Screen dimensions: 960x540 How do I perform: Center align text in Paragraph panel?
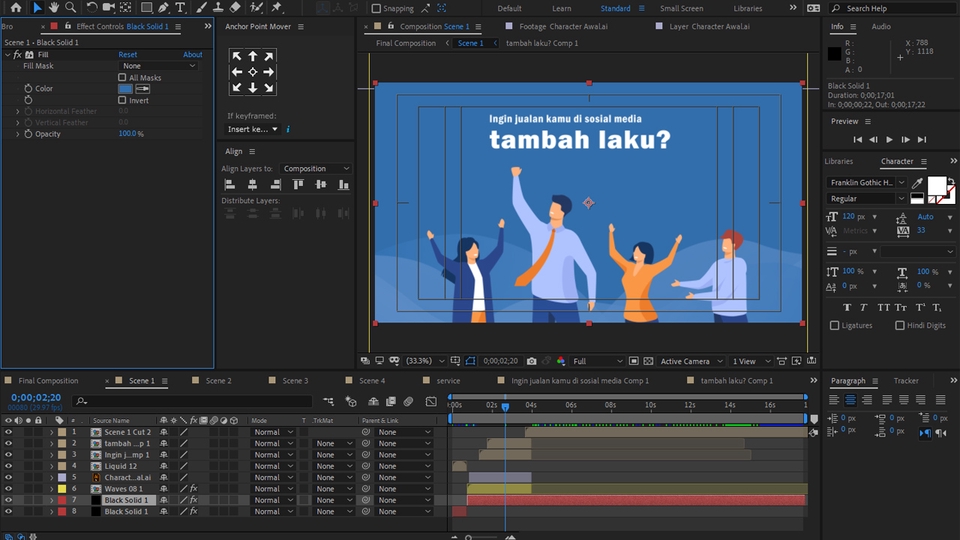pos(850,400)
